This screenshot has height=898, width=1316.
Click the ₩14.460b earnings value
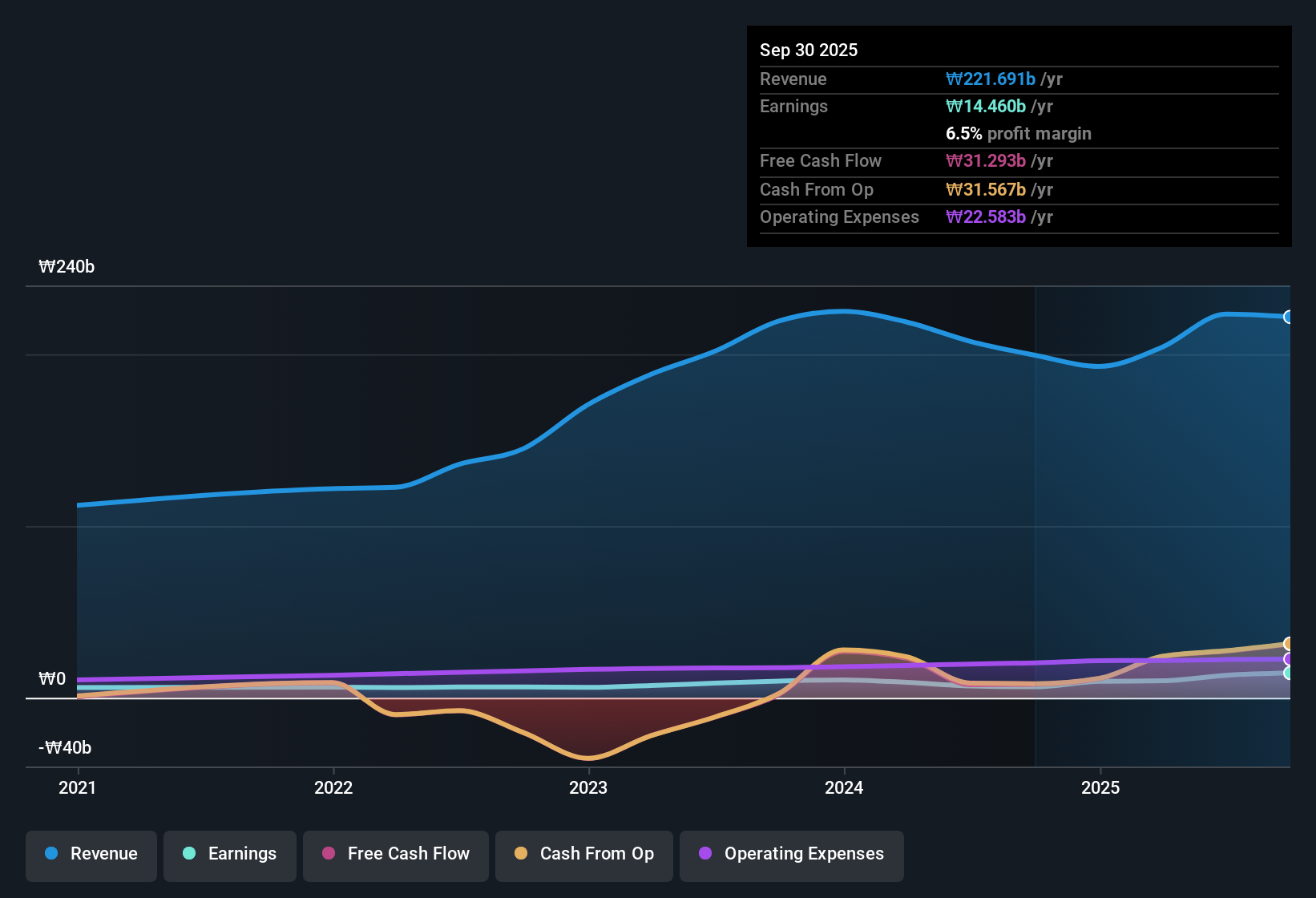coord(986,106)
